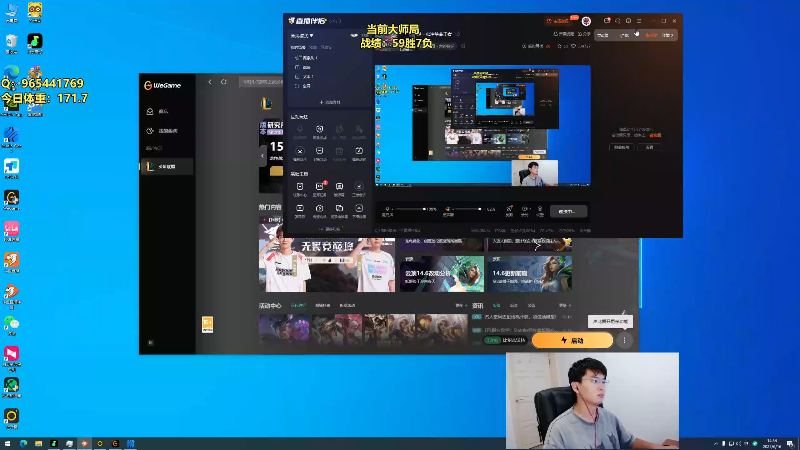The height and width of the screenshot is (450, 800).
Task: Click left outlined button in right chat panel
Action: coord(621,147)
